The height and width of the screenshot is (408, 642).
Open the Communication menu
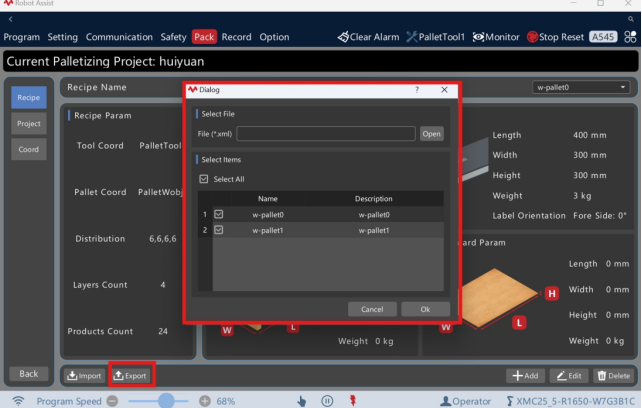(x=119, y=37)
